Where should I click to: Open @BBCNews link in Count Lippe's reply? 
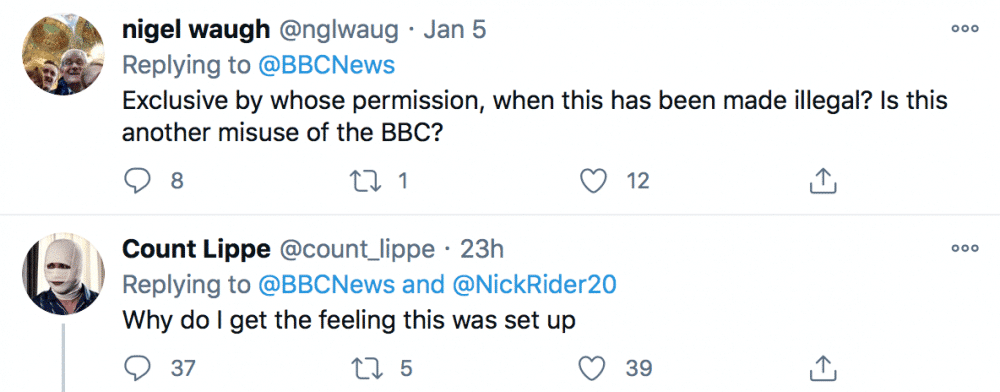click(x=328, y=284)
